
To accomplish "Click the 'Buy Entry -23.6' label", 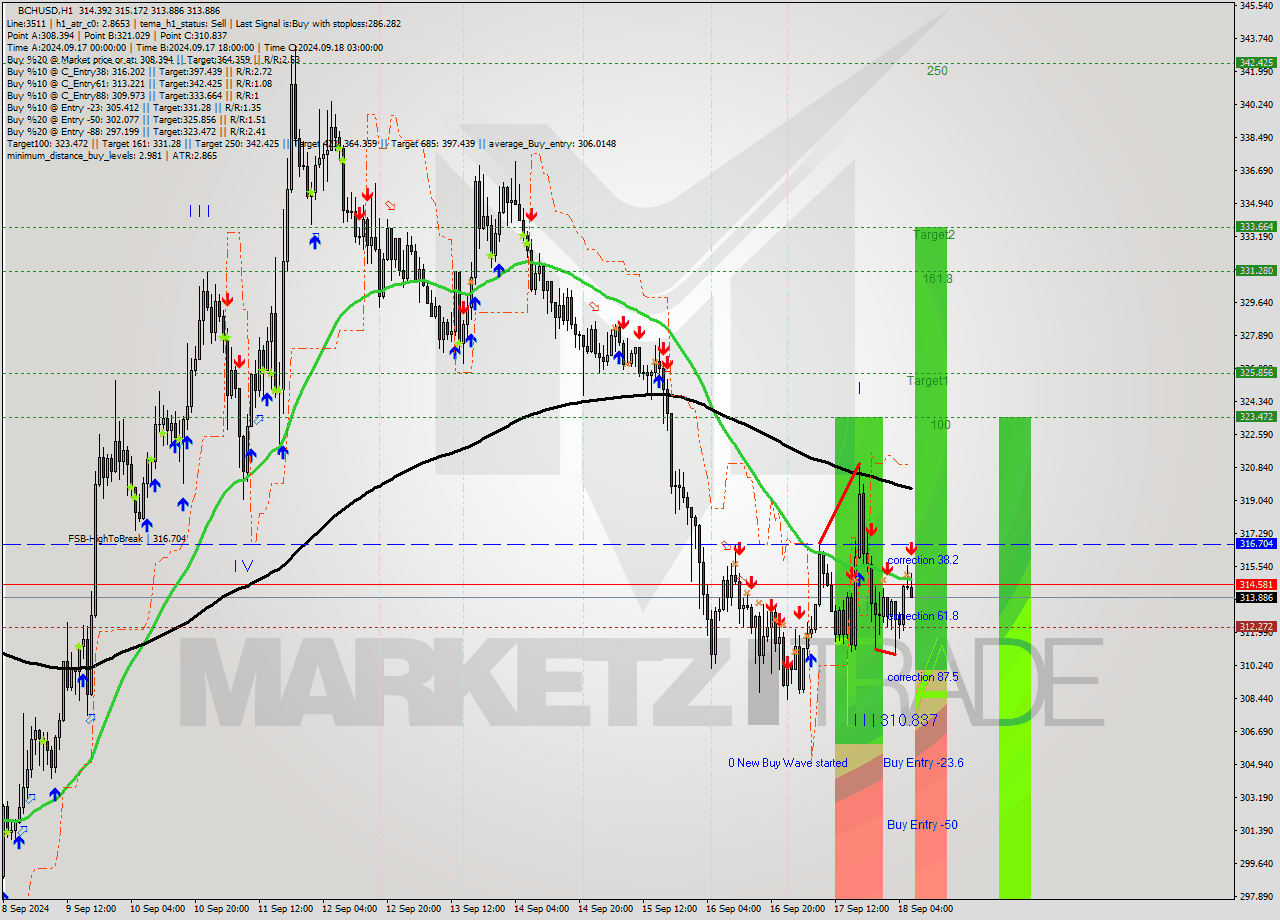I will coord(923,763).
